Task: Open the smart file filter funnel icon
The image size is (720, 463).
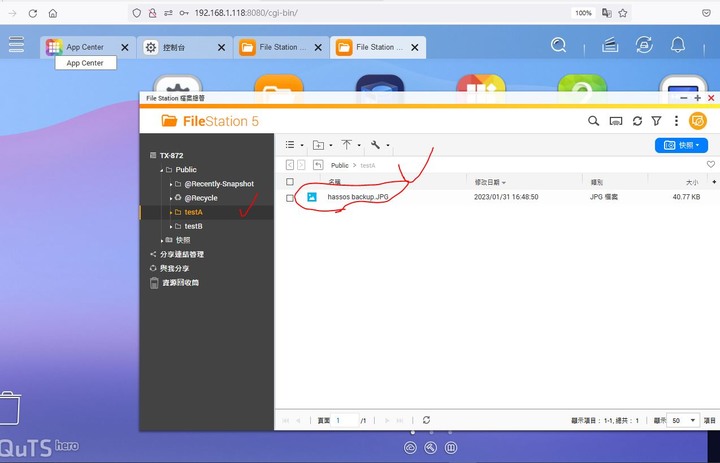Action: pyautogui.click(x=657, y=121)
